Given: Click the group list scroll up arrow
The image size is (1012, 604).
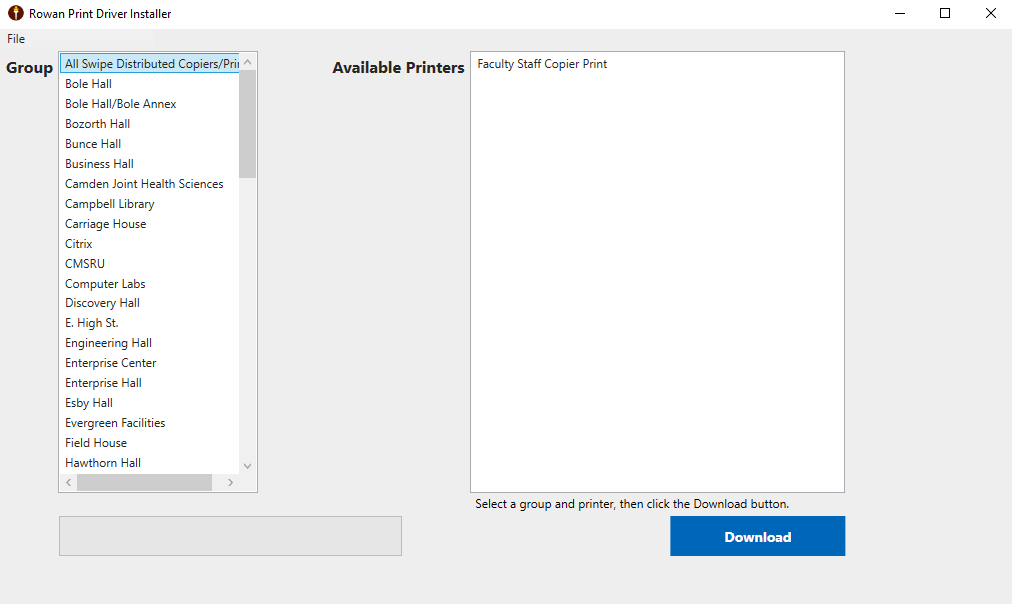Looking at the screenshot, I should 248,62.
